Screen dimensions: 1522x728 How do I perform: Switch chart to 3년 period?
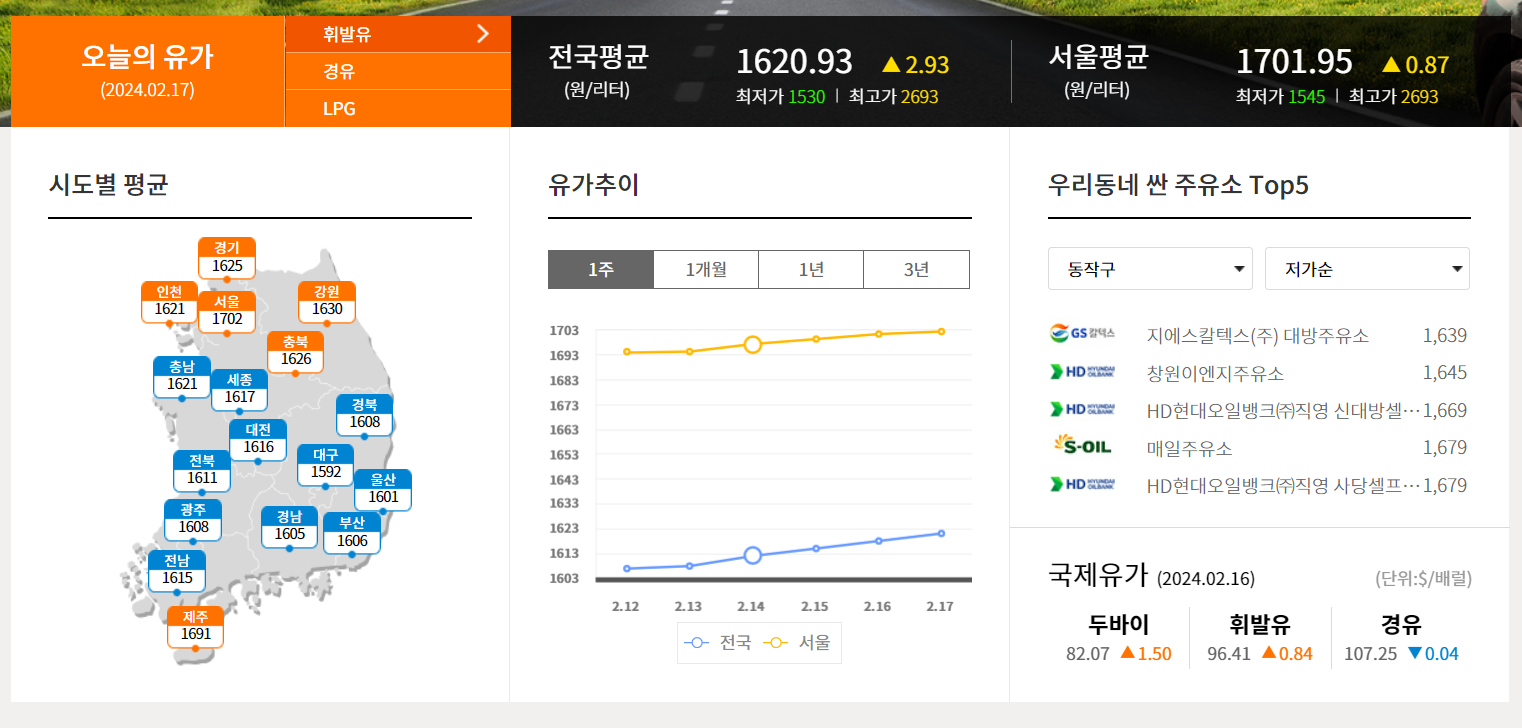pos(916,269)
